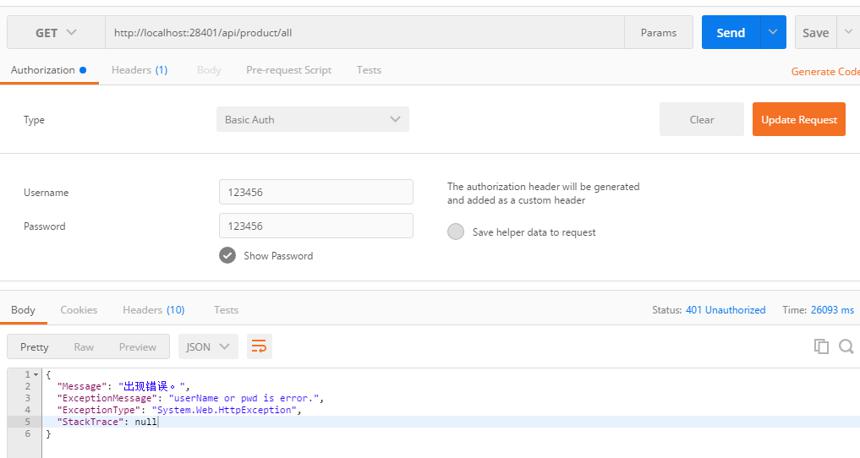860x458 pixels.
Task: Open the GET method dropdown
Action: coord(56,33)
